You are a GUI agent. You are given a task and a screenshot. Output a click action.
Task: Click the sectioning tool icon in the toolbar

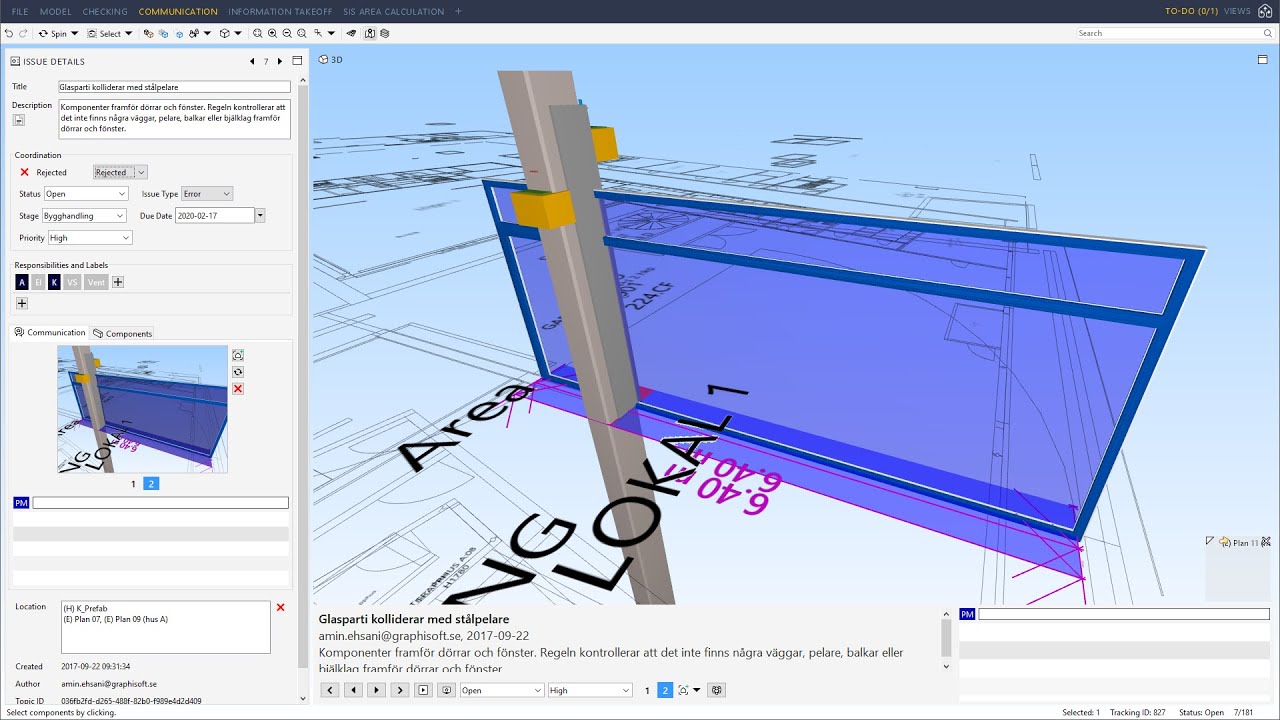tap(318, 34)
